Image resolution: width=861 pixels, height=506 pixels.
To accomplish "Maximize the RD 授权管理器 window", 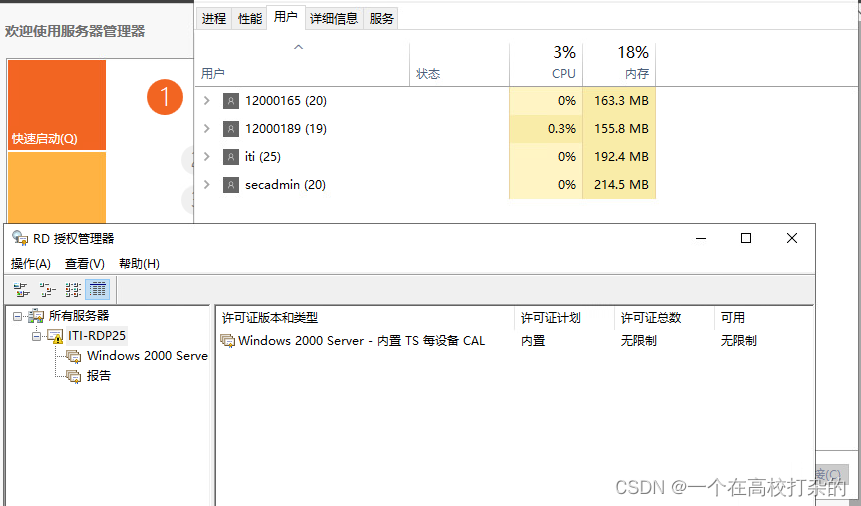I will [x=746, y=238].
